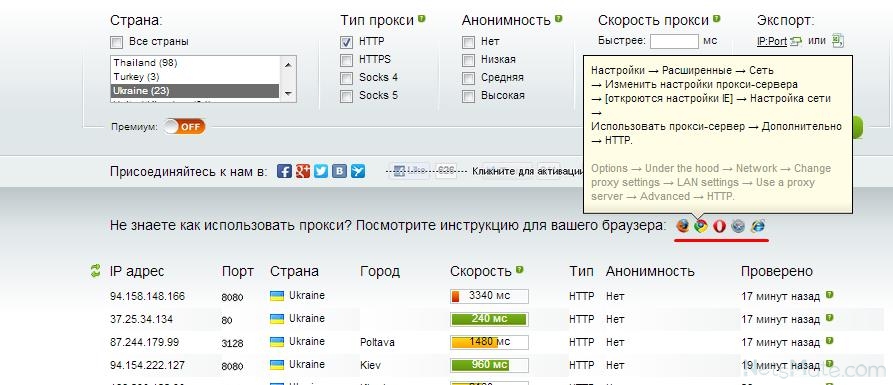Click the IP:Port export link
Image resolution: width=893 pixels, height=385 pixels.
tap(772, 42)
